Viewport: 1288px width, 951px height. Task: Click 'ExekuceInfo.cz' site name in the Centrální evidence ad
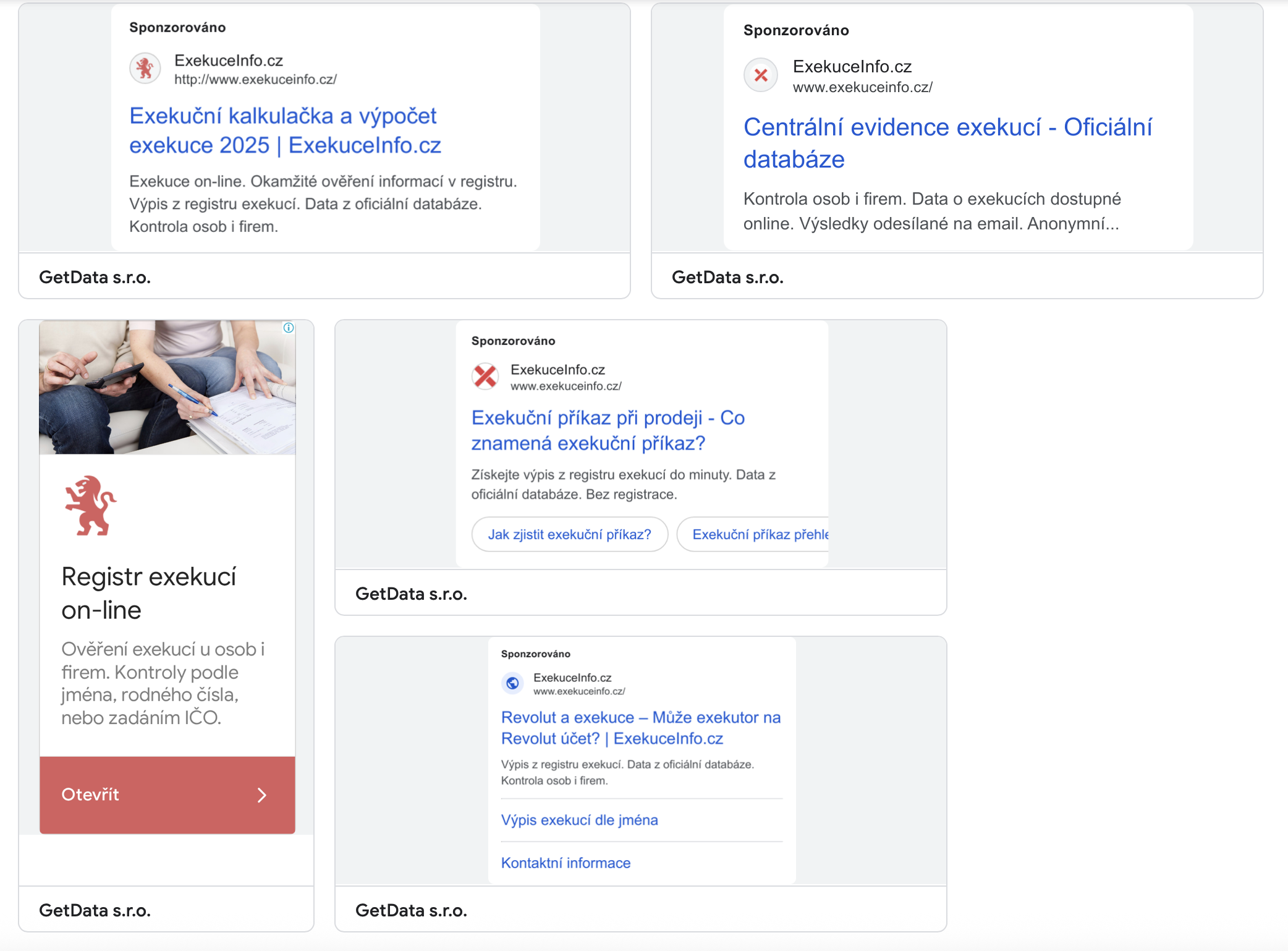852,66
